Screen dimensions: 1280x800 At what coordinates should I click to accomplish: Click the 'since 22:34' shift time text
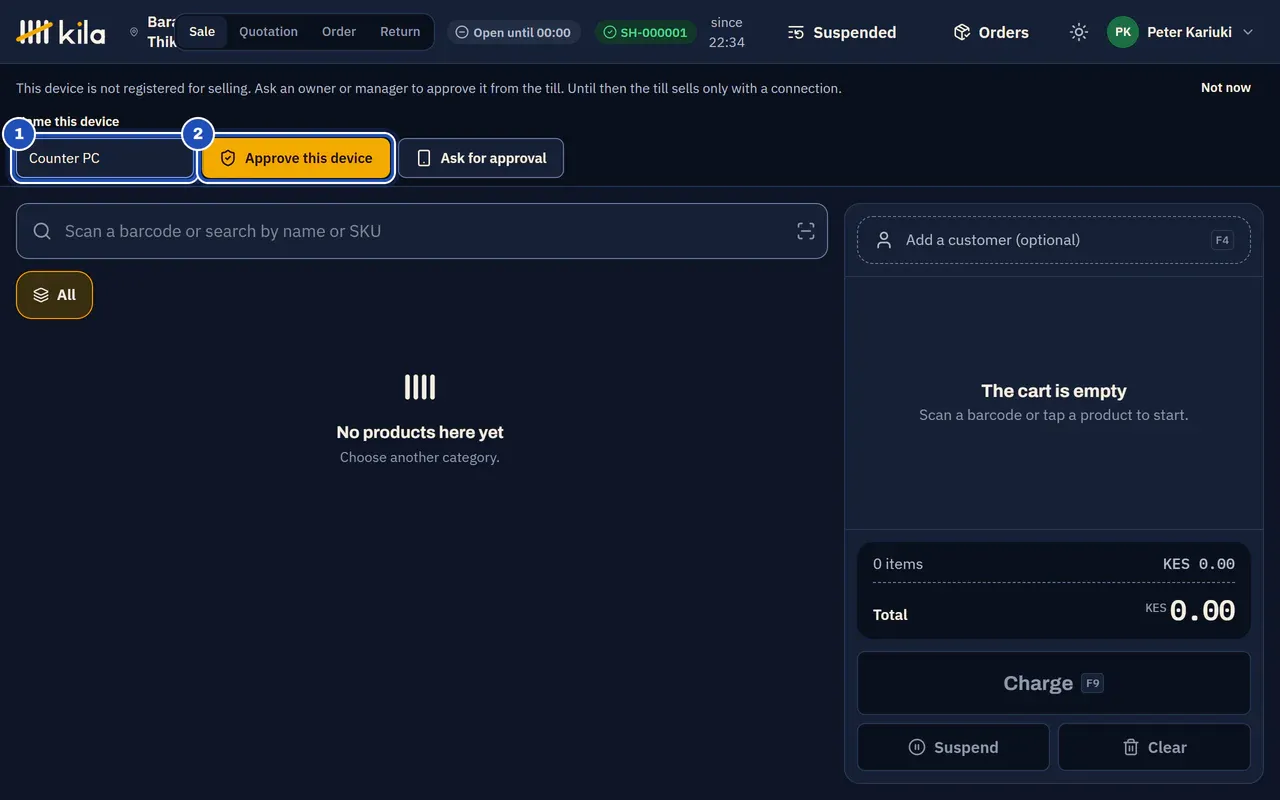pyautogui.click(x=727, y=32)
